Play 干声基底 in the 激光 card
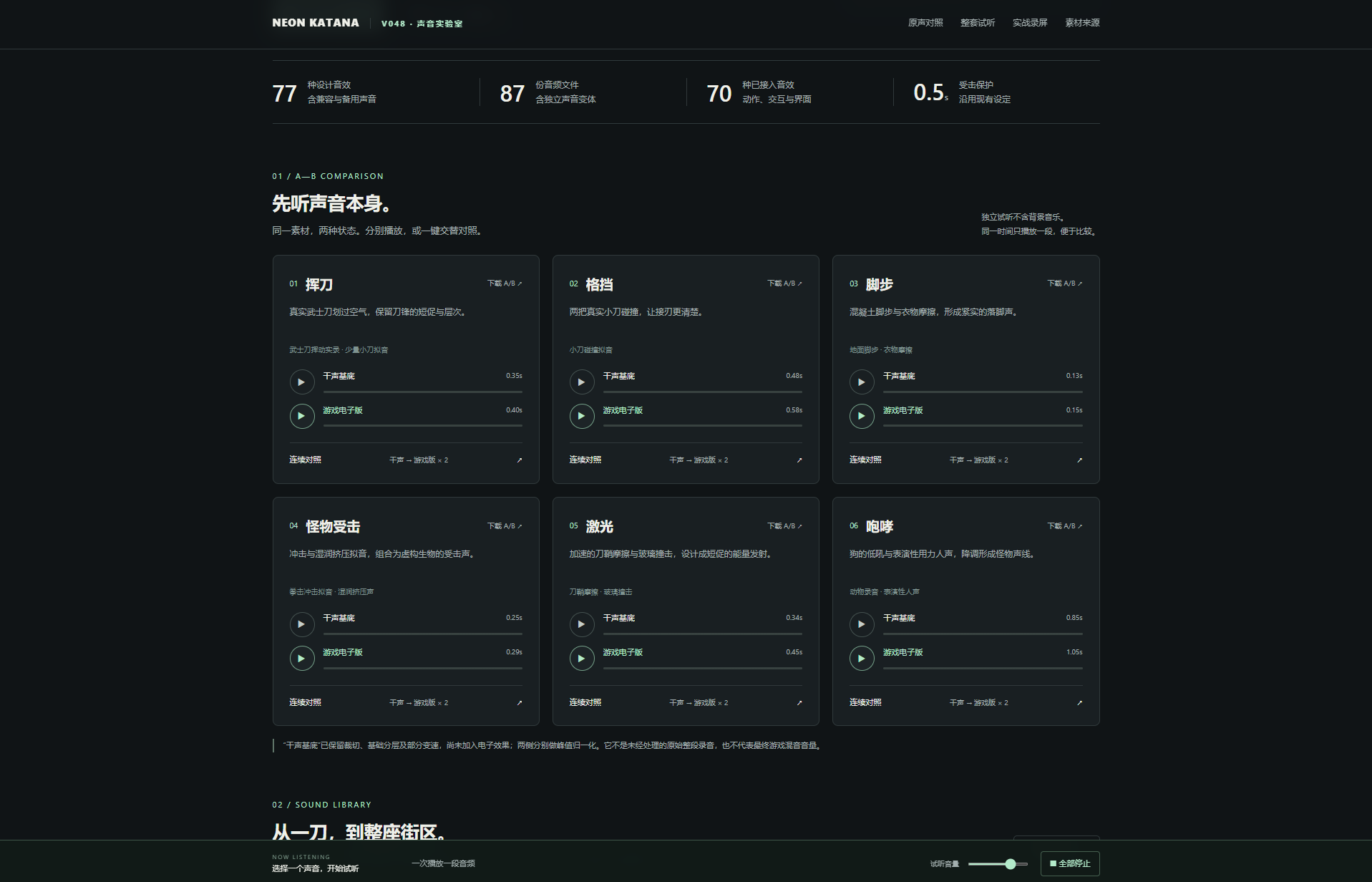1372x882 pixels. tap(581, 624)
